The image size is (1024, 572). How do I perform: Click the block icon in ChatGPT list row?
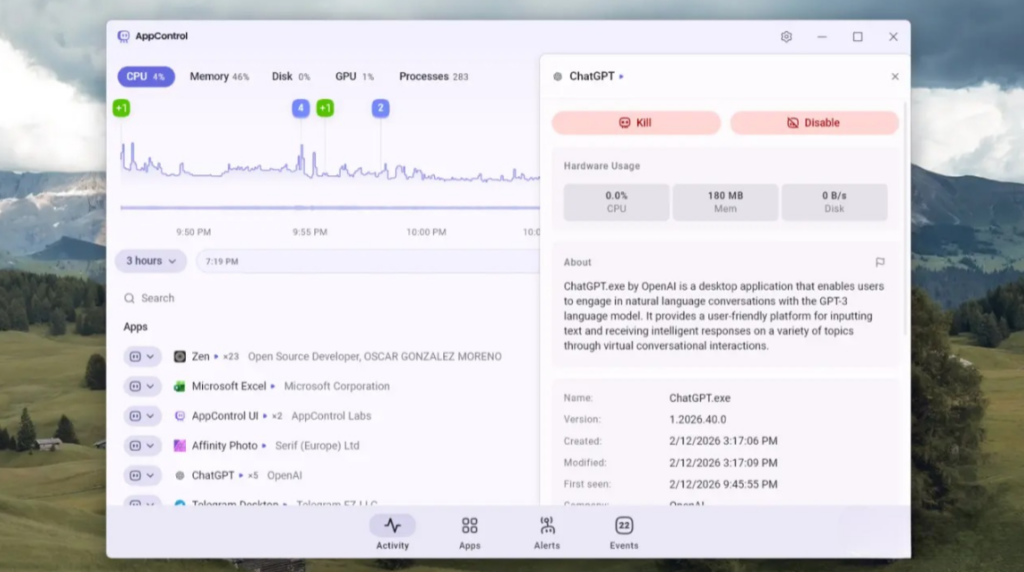pyautogui.click(x=135, y=475)
